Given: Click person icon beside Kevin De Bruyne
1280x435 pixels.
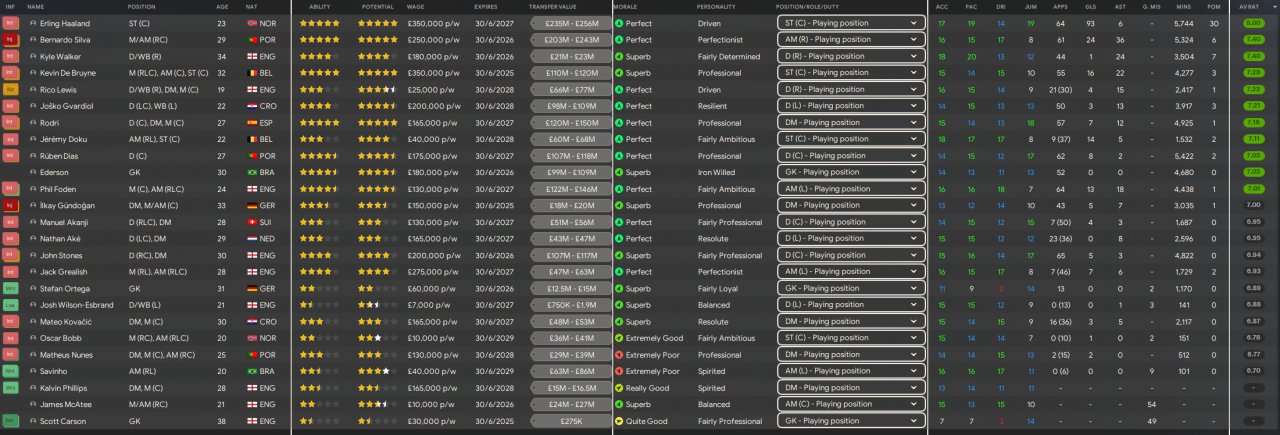Looking at the screenshot, I should tap(32, 72).
